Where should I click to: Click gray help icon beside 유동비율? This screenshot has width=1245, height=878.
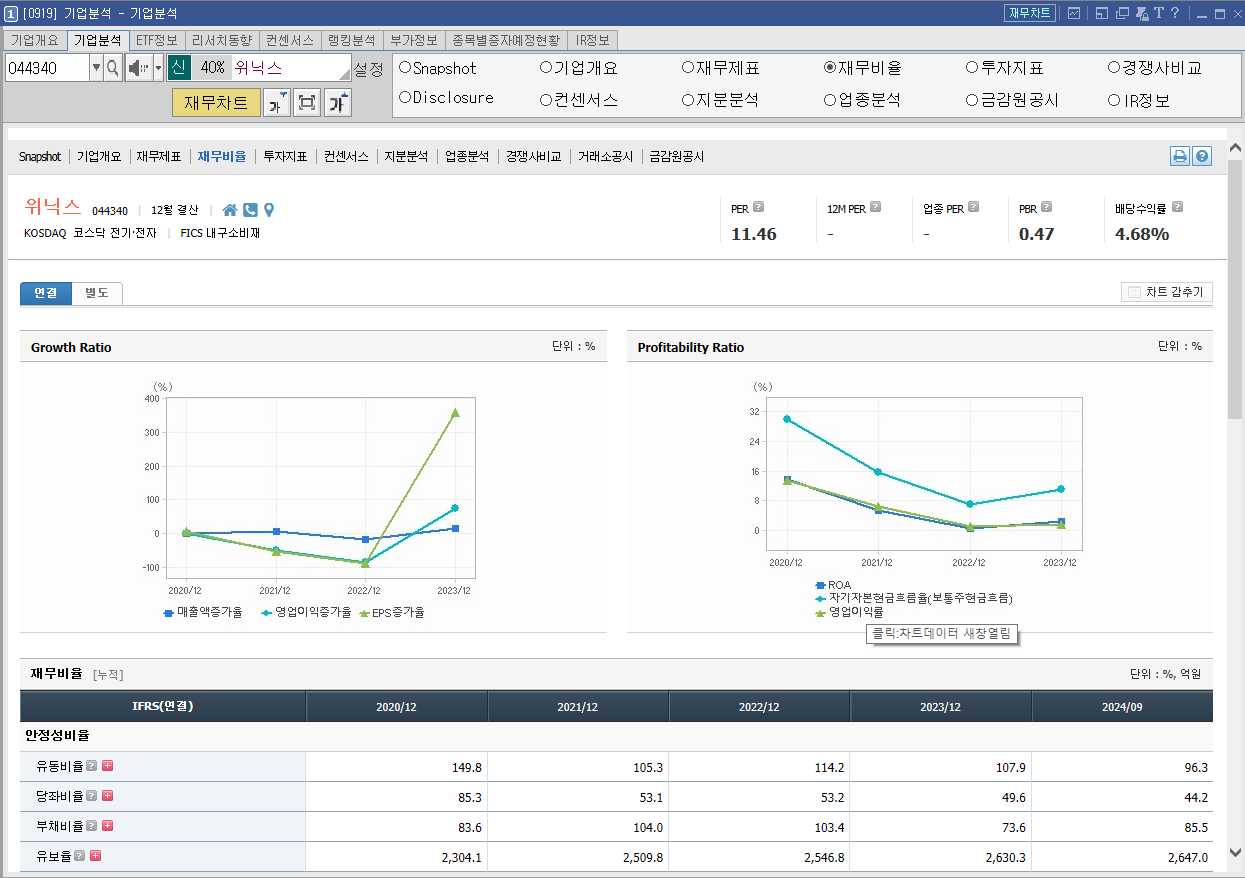(x=91, y=766)
